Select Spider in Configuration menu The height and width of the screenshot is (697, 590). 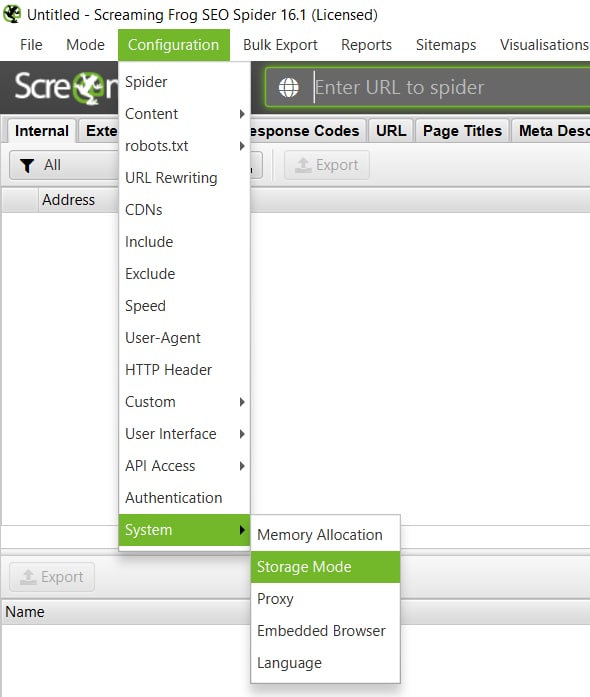184,82
